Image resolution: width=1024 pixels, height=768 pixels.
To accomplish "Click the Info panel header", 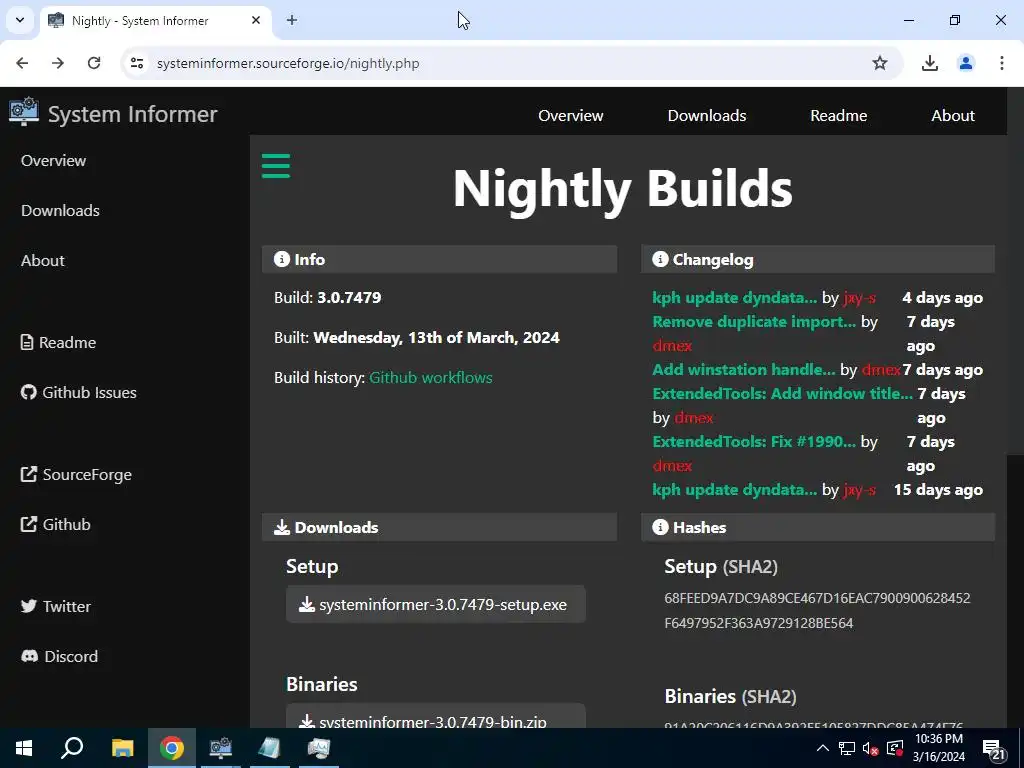I will click(439, 259).
